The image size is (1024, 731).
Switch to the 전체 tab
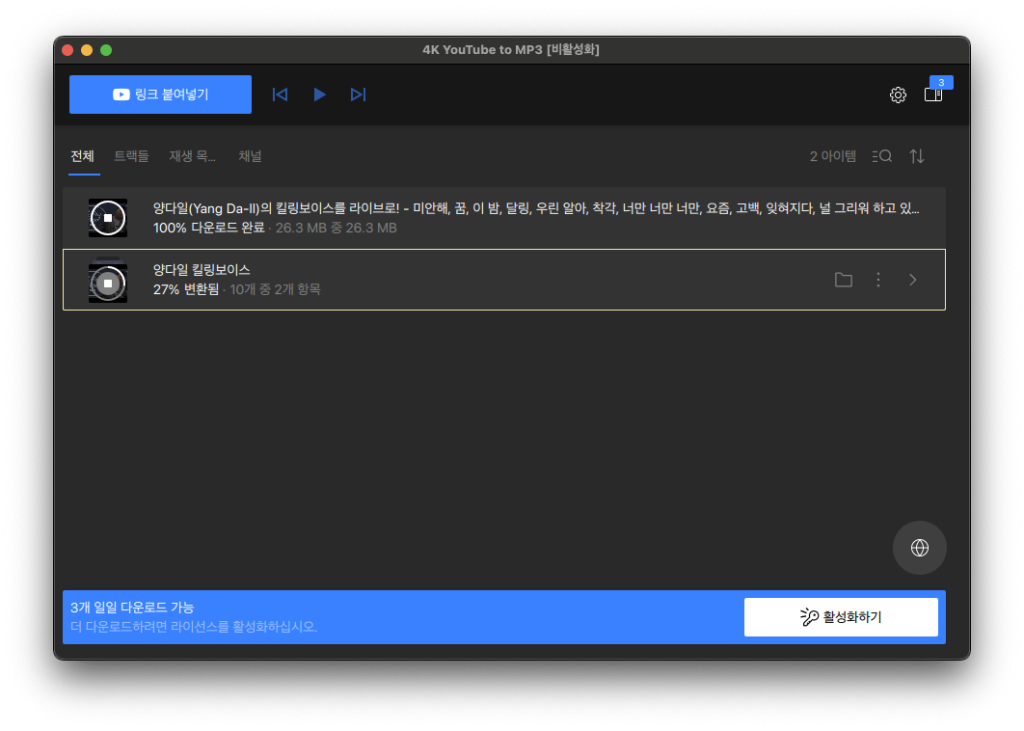click(x=83, y=157)
